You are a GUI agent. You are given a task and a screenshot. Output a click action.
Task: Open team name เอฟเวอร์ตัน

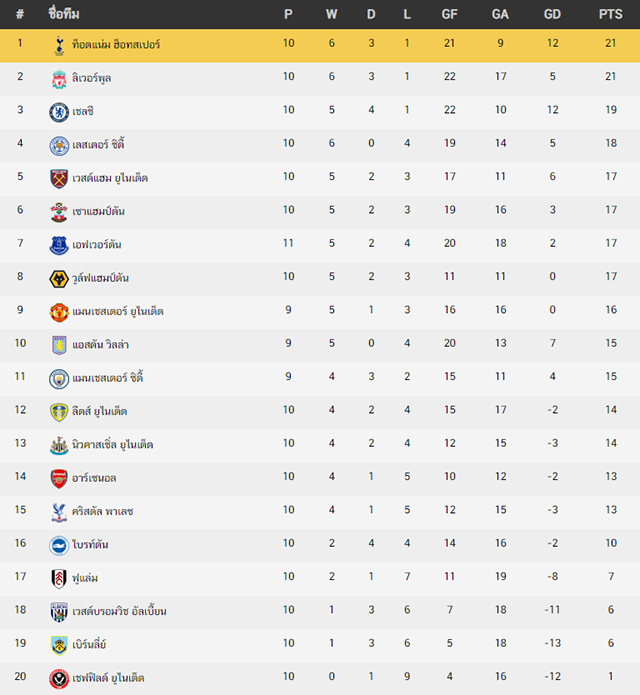coord(97,245)
